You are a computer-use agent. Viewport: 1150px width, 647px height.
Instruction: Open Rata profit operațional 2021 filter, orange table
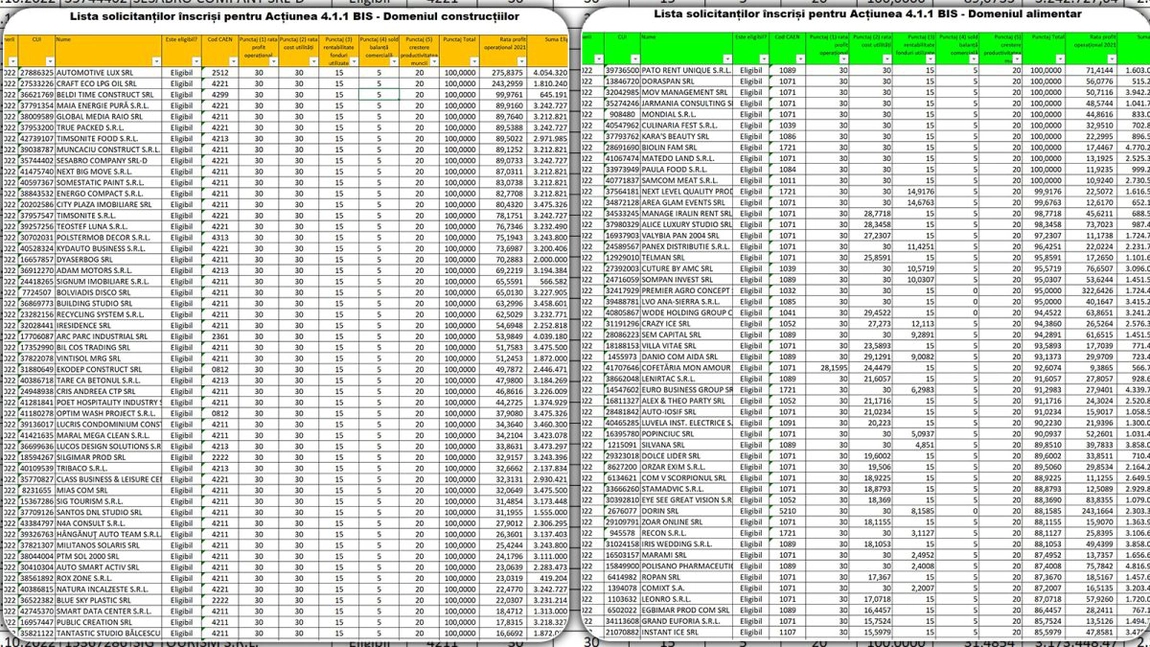[x=521, y=62]
